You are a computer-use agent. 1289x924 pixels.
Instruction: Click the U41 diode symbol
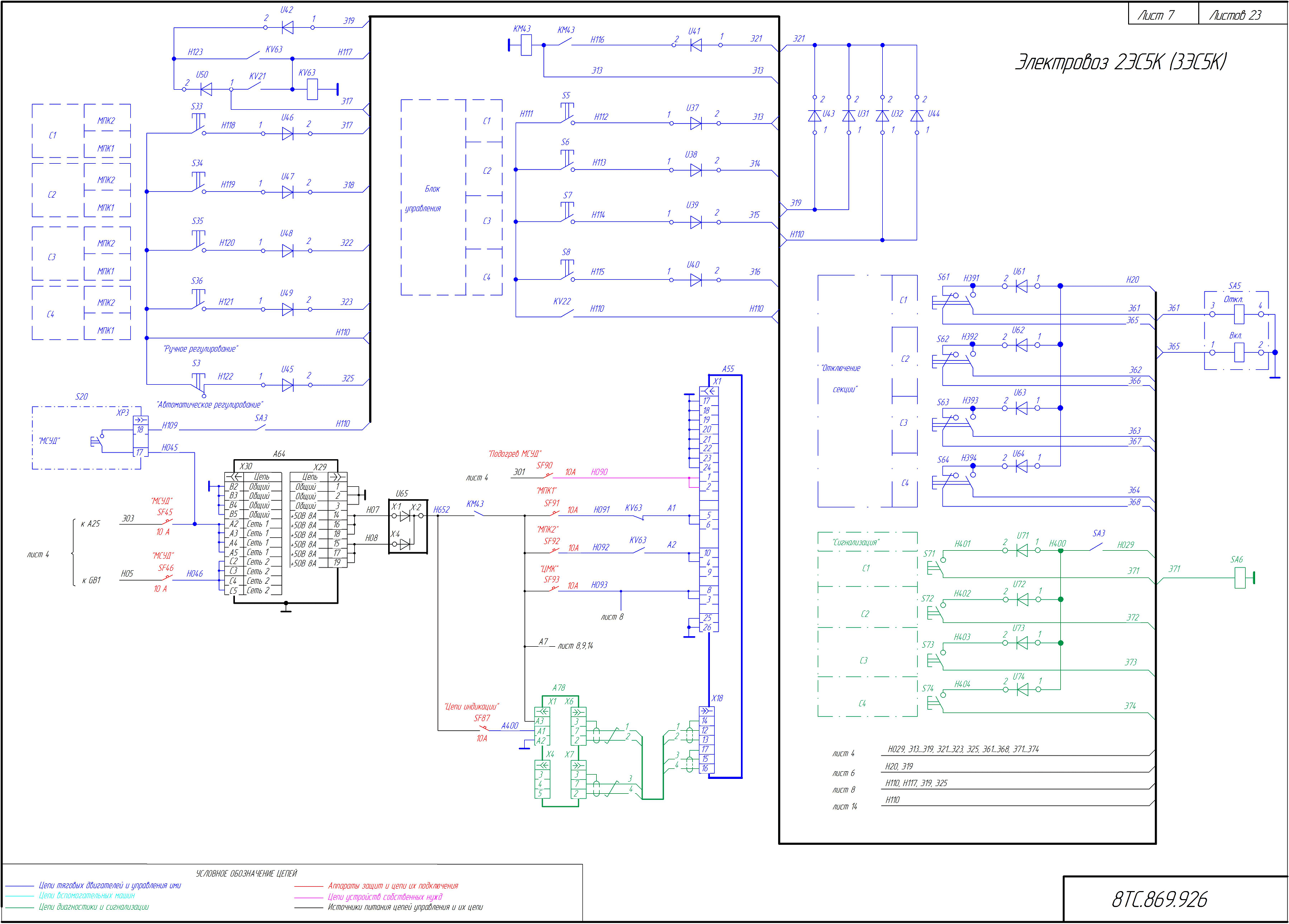696,45
